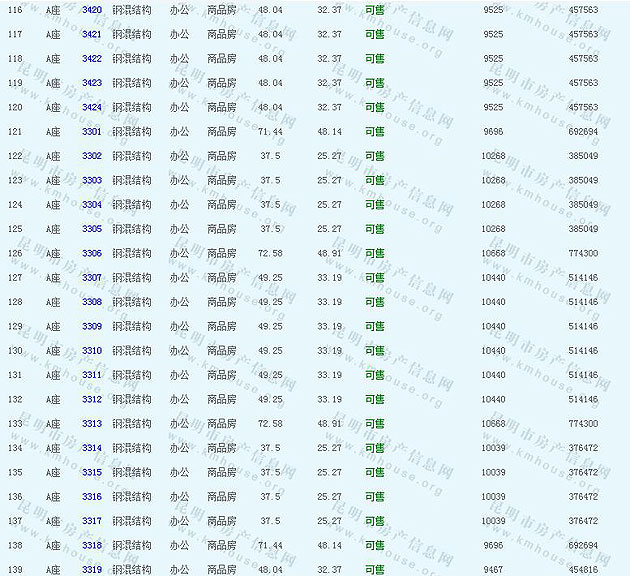
Task: Select room 3309 link
Action: (x=91, y=326)
